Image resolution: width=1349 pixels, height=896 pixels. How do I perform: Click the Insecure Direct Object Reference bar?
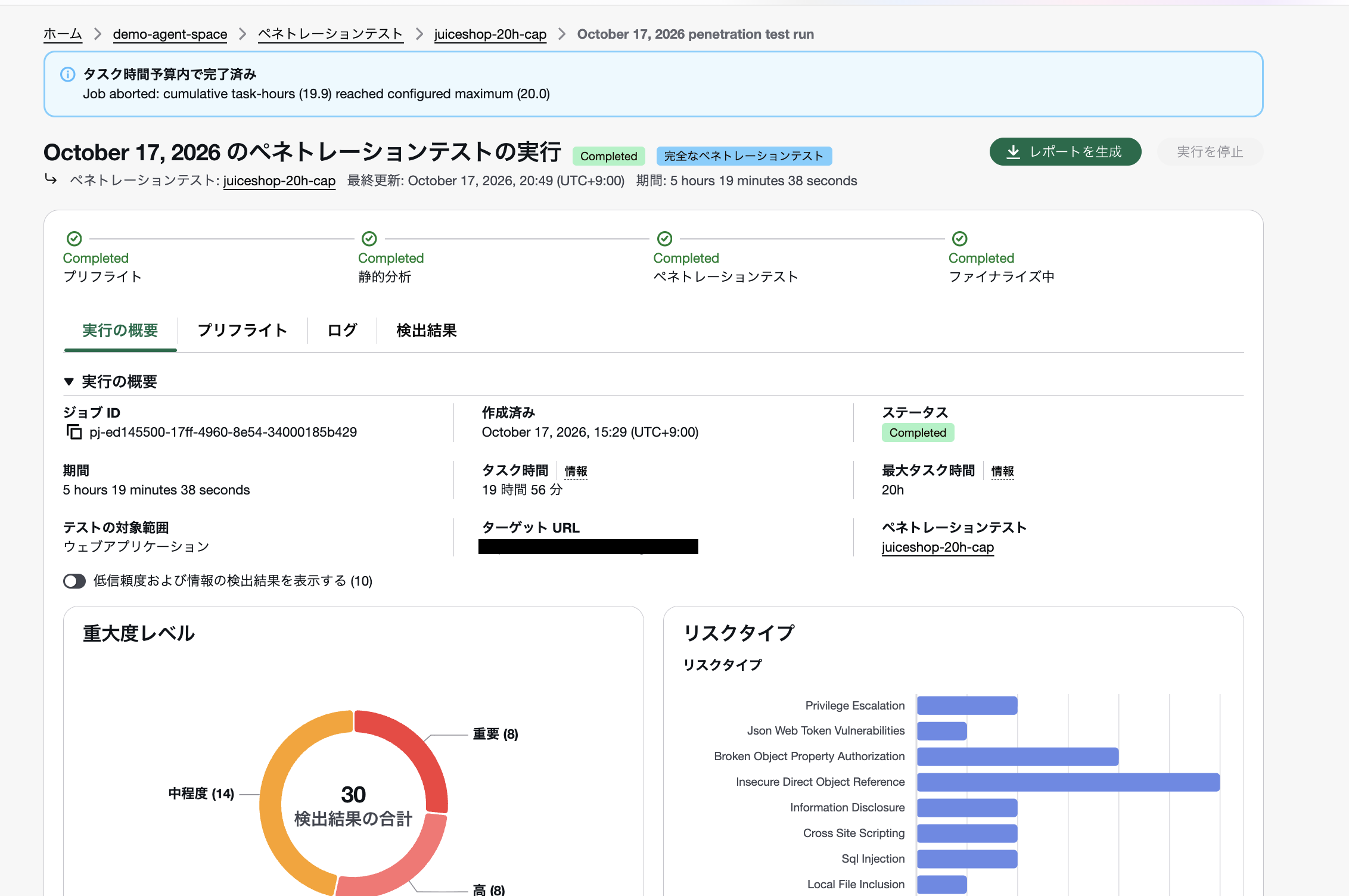click(x=1068, y=782)
